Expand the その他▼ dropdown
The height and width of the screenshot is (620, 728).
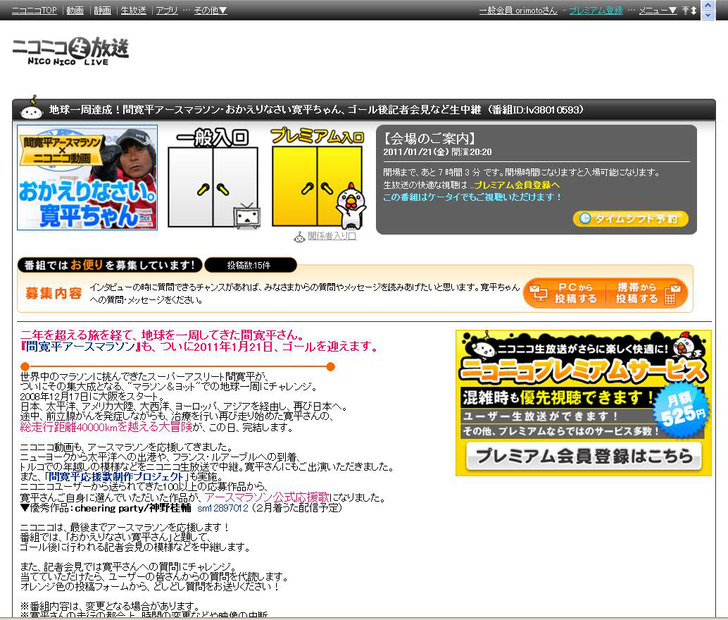pyautogui.click(x=210, y=10)
